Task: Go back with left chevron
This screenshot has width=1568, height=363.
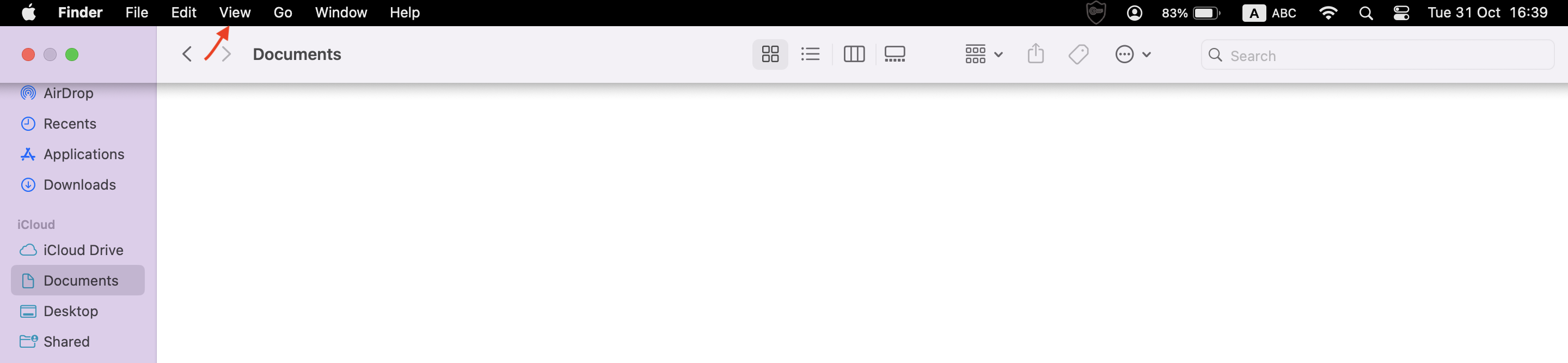Action: point(187,54)
